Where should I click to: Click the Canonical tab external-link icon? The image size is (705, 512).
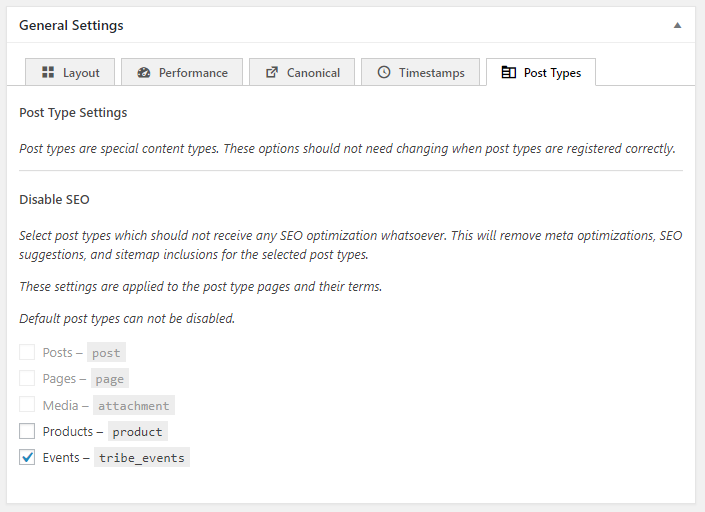[272, 72]
